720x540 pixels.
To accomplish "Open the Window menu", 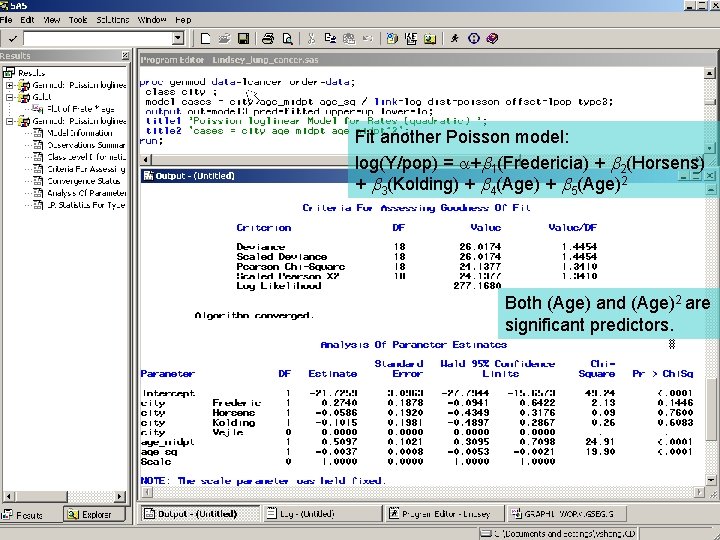I will pos(152,20).
